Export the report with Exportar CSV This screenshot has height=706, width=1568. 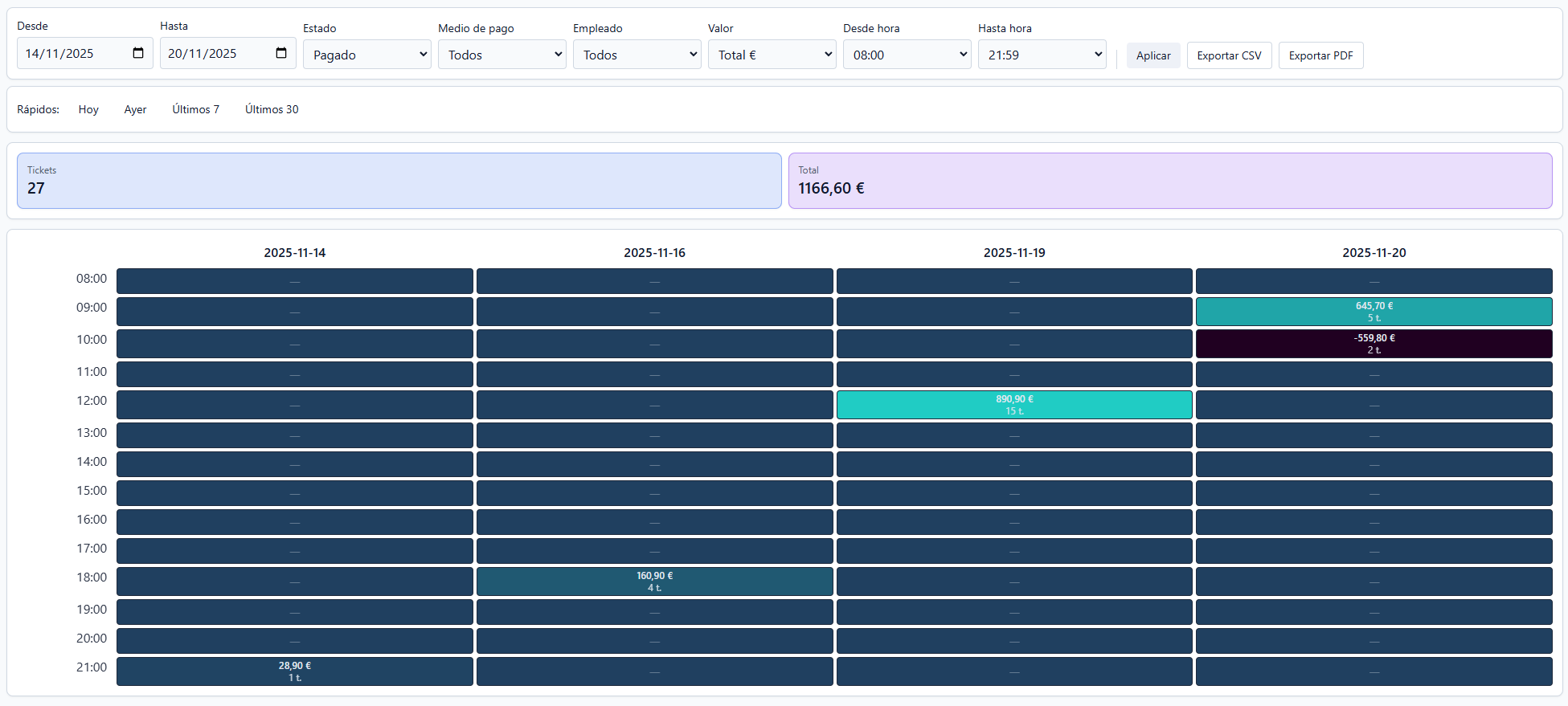(x=1229, y=55)
